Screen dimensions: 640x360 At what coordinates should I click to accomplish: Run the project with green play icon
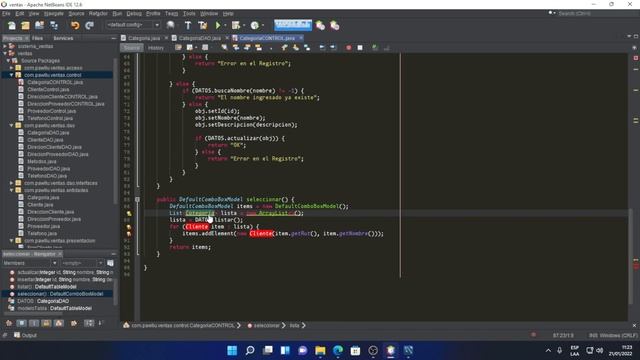(218, 25)
